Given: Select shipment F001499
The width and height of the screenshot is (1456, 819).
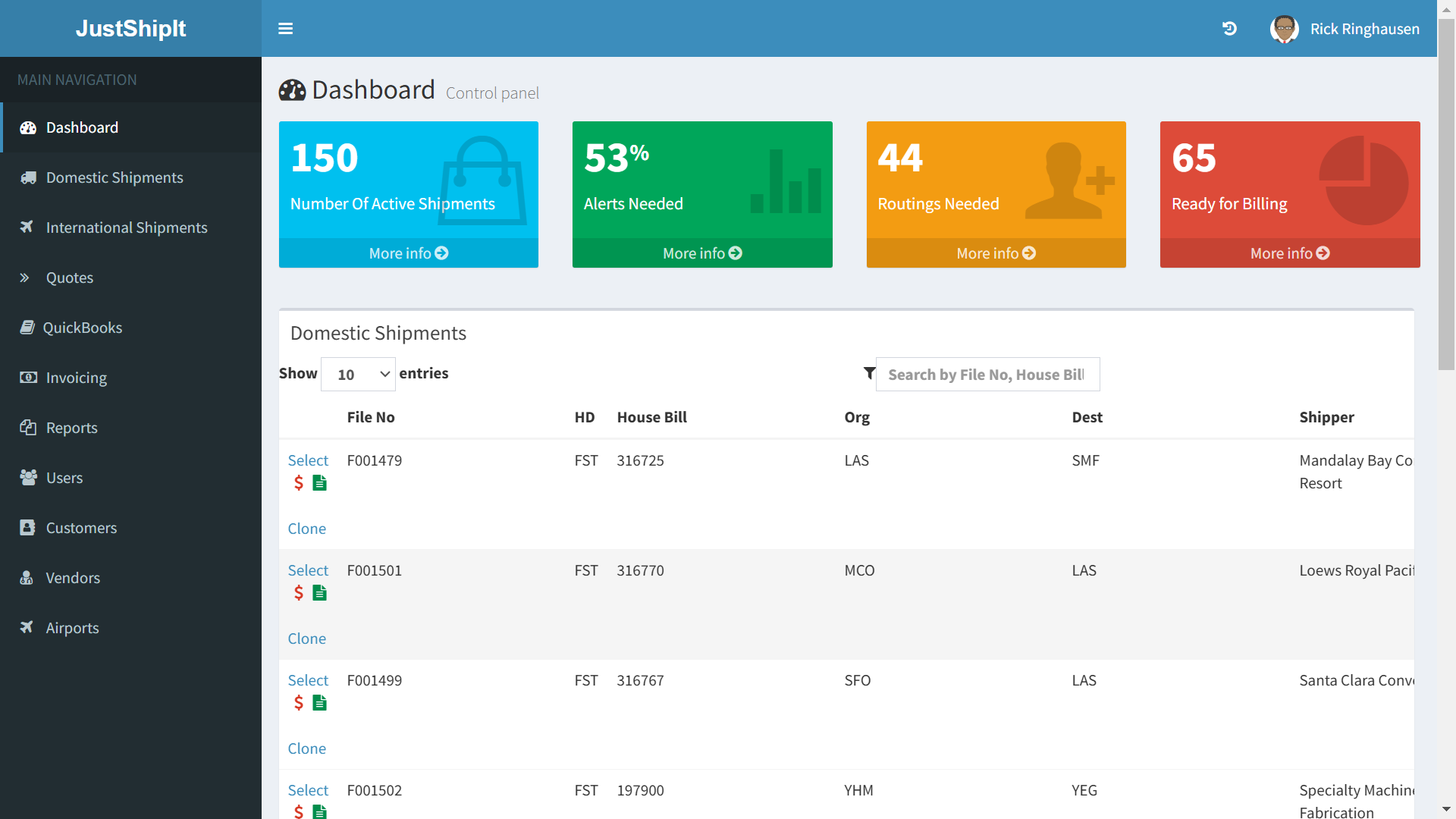Looking at the screenshot, I should tap(308, 680).
